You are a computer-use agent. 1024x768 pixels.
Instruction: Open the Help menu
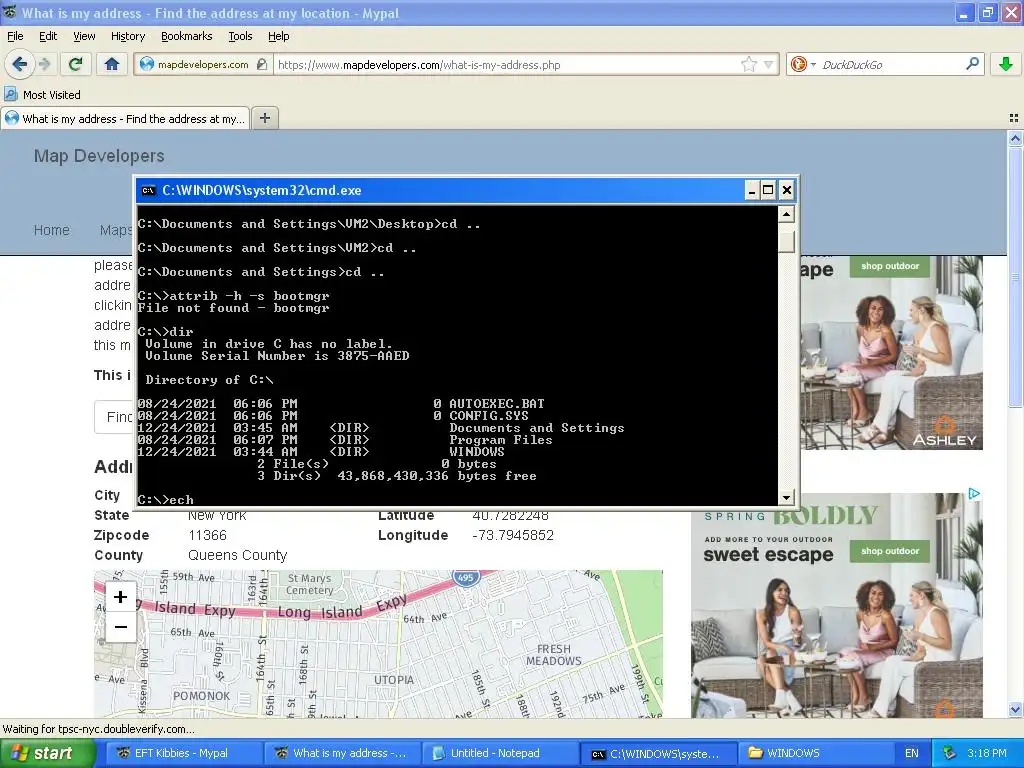pos(279,36)
